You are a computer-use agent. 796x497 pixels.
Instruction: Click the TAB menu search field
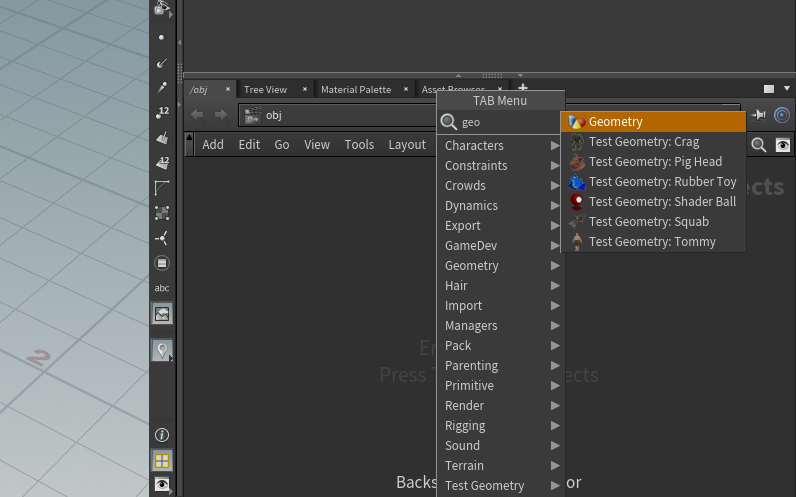505,122
